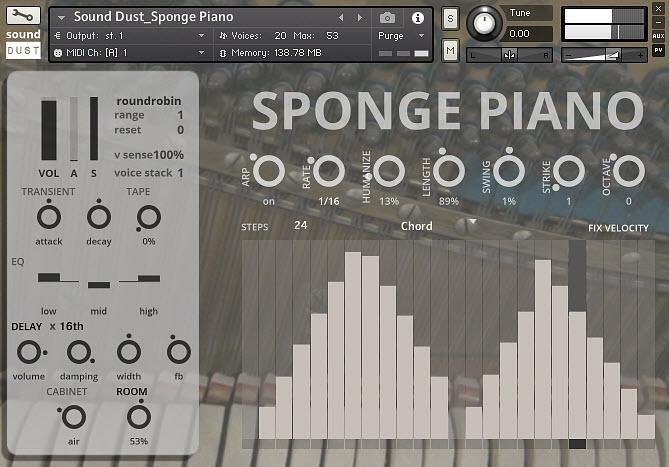Toggle the AUX sends button
This screenshot has height=467, width=669.
(x=658, y=36)
